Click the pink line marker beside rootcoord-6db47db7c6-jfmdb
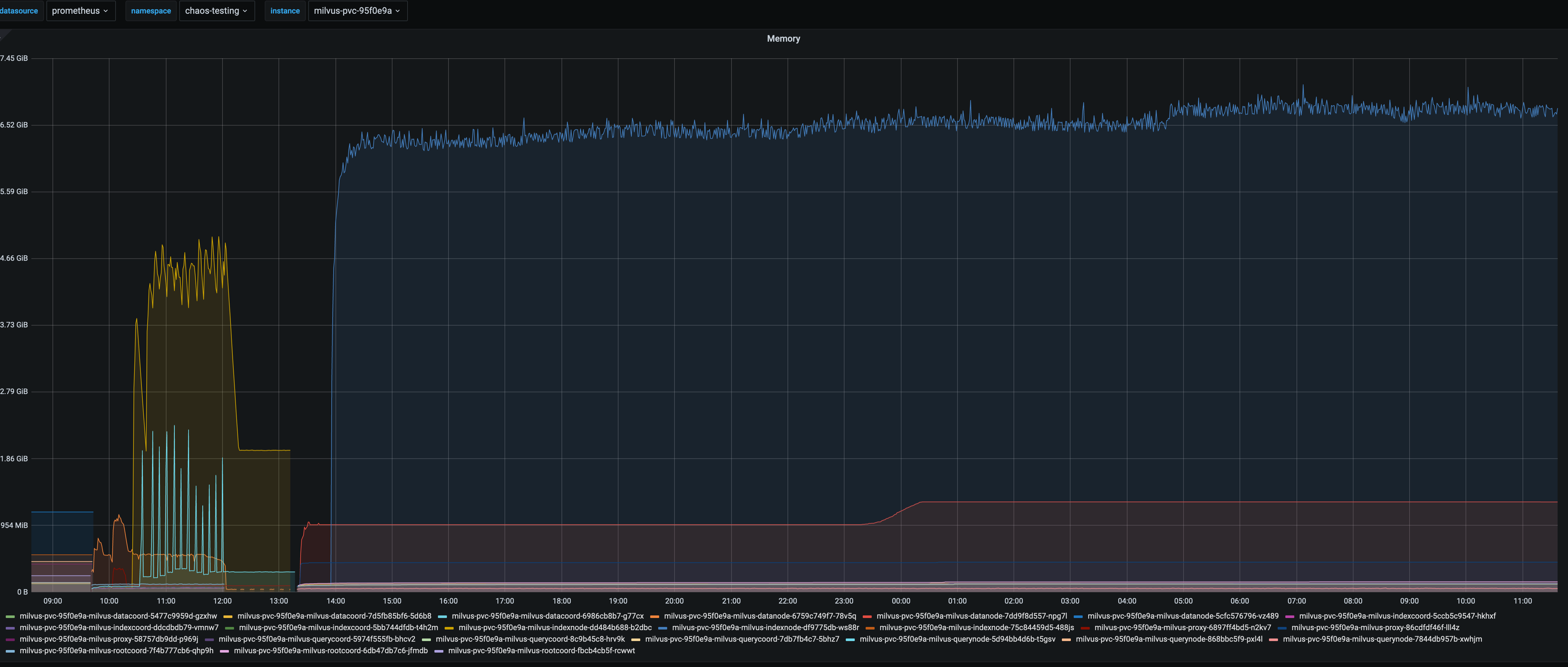1568x667 pixels. (224, 651)
